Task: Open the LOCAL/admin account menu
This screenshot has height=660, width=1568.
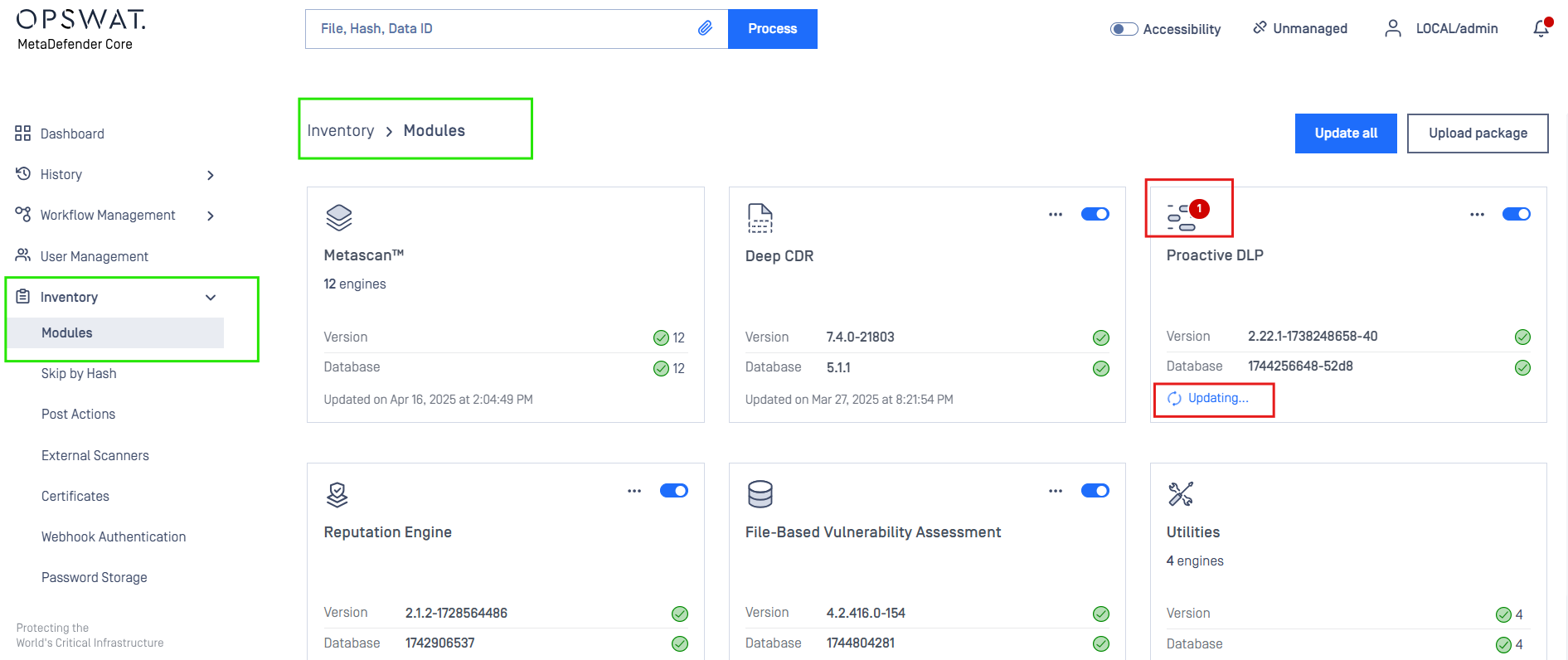Action: 1457,28
